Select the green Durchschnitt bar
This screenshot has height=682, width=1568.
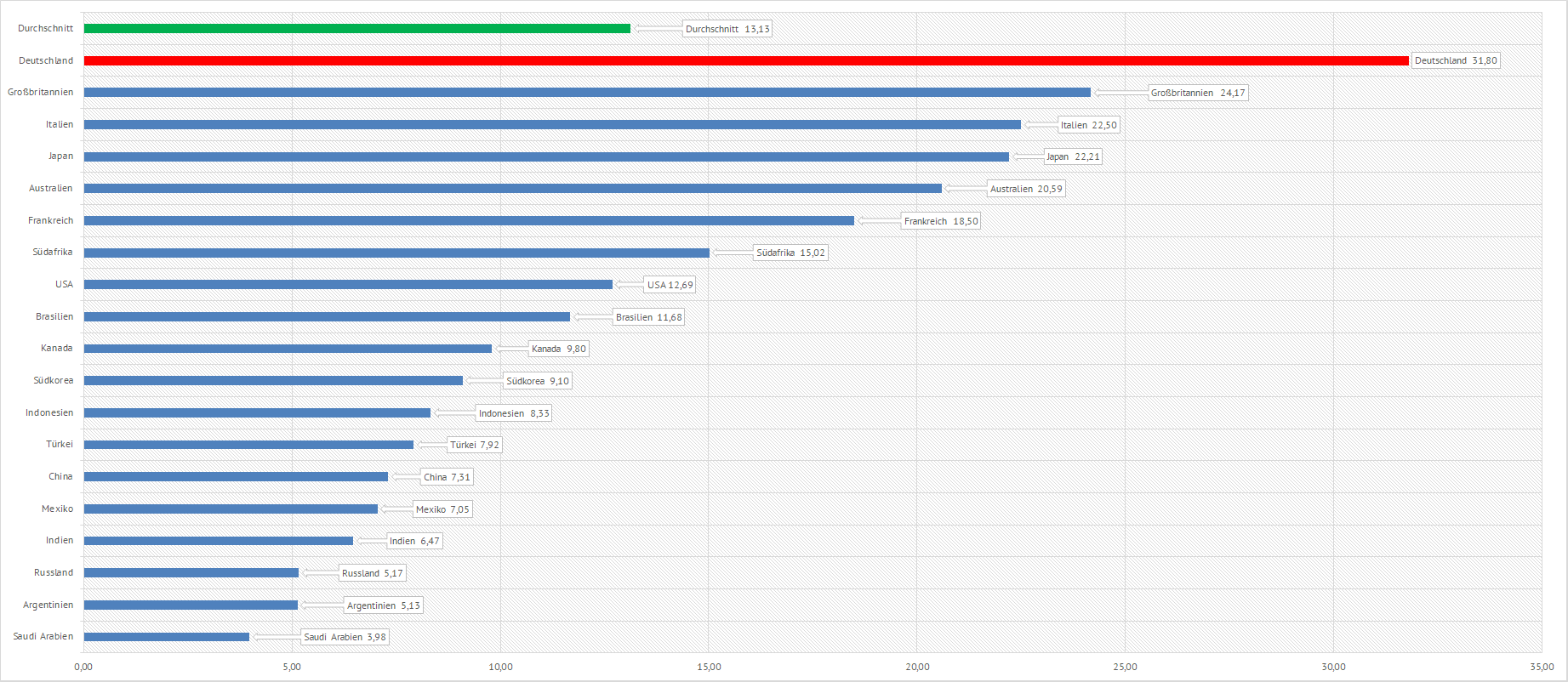click(x=357, y=28)
